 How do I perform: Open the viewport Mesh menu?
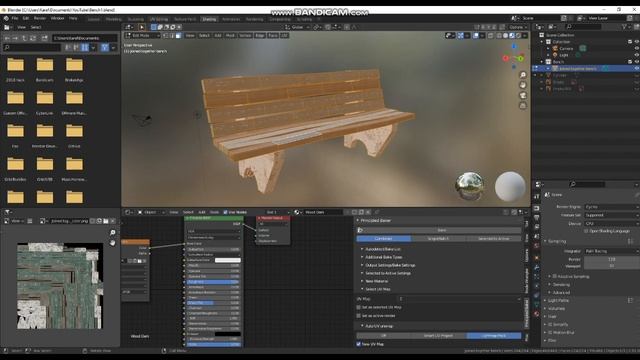[x=230, y=36]
